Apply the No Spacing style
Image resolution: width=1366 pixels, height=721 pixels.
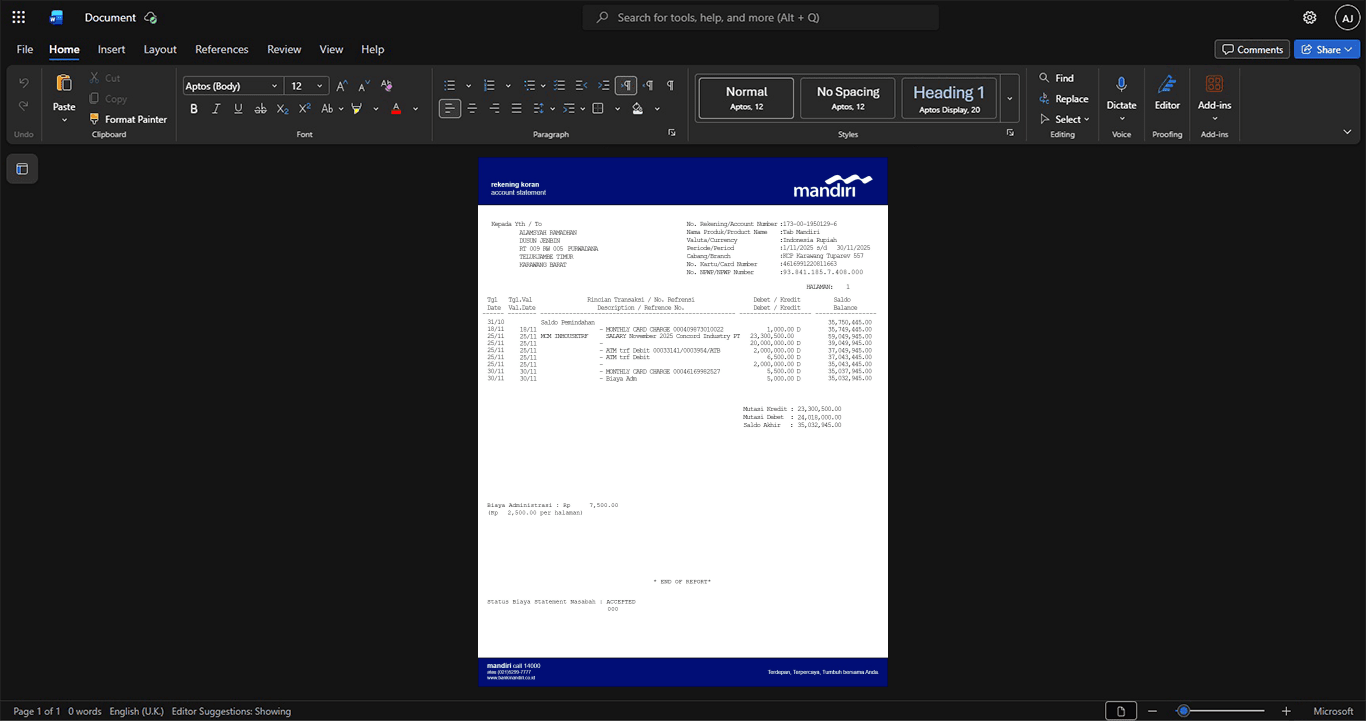click(848, 98)
